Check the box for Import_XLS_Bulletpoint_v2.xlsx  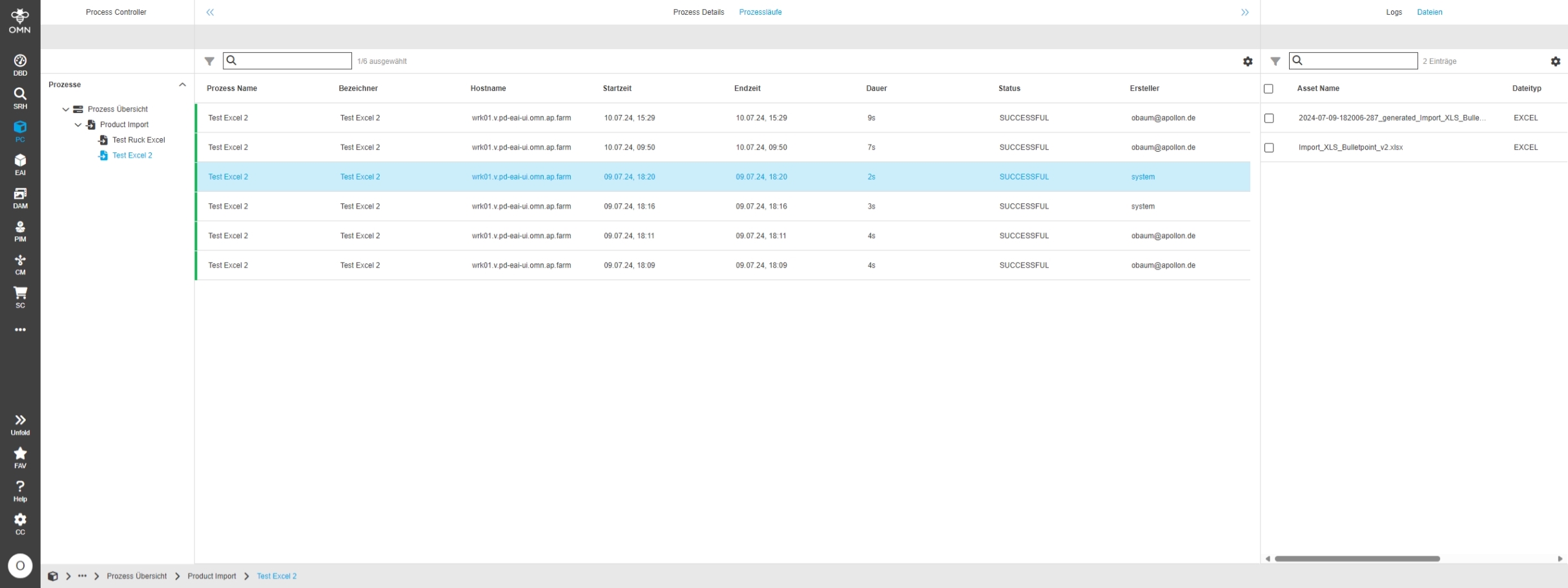(x=1269, y=148)
